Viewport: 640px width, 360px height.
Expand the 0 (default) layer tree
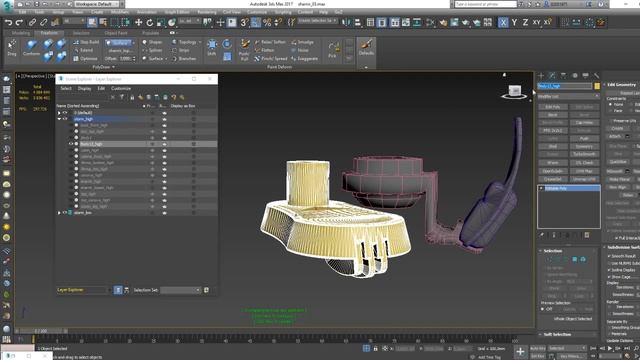click(59, 113)
